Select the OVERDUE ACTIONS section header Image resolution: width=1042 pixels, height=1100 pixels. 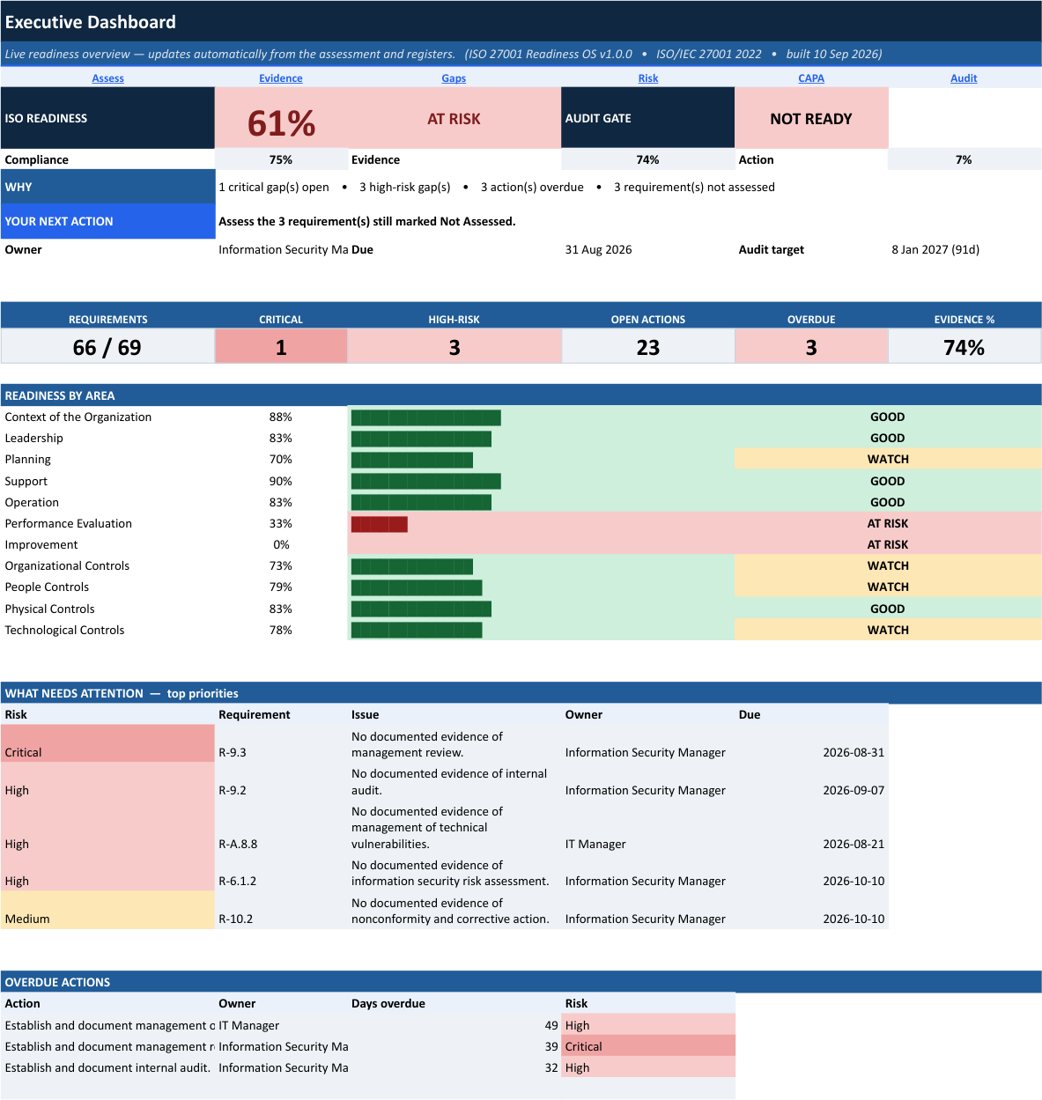point(521,982)
